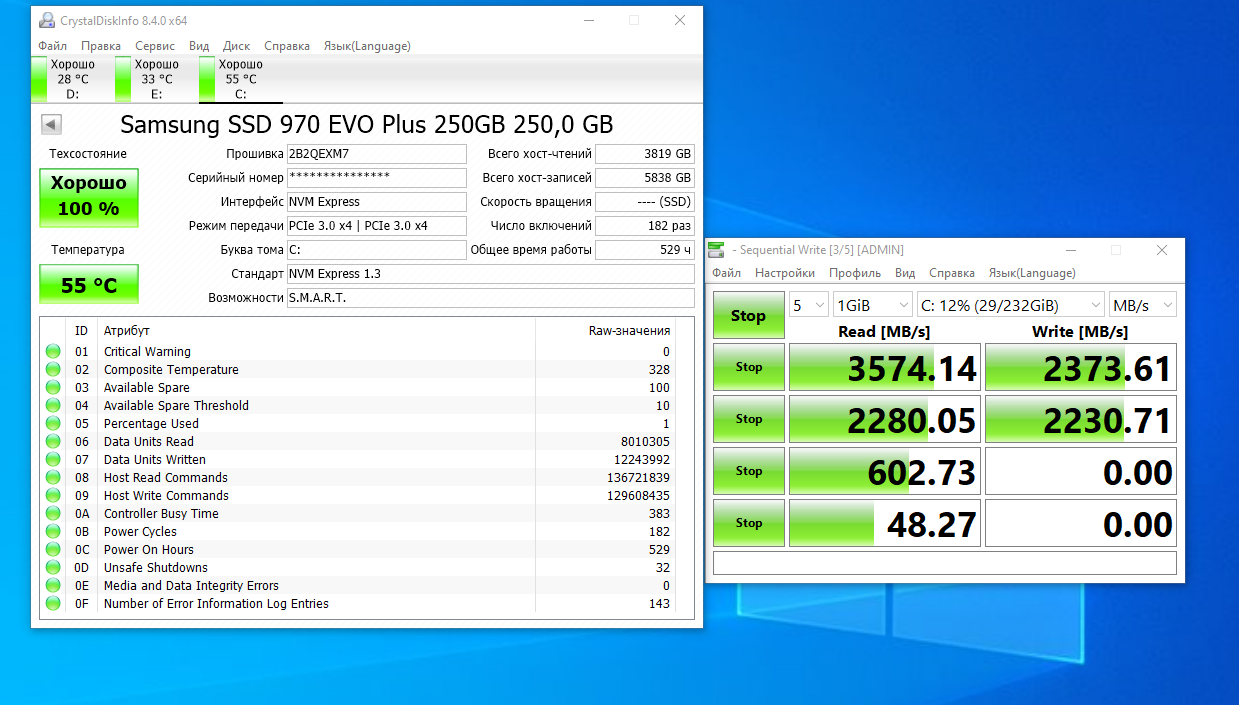Screen dimensions: 1239x705
Task: Select disk C: at 55 °C
Action: coord(240,79)
